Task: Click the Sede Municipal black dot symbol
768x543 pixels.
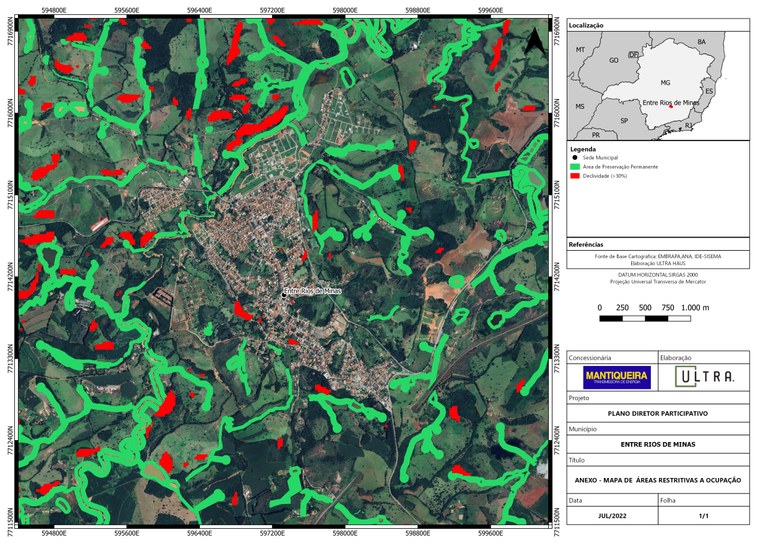Action: 574,158
